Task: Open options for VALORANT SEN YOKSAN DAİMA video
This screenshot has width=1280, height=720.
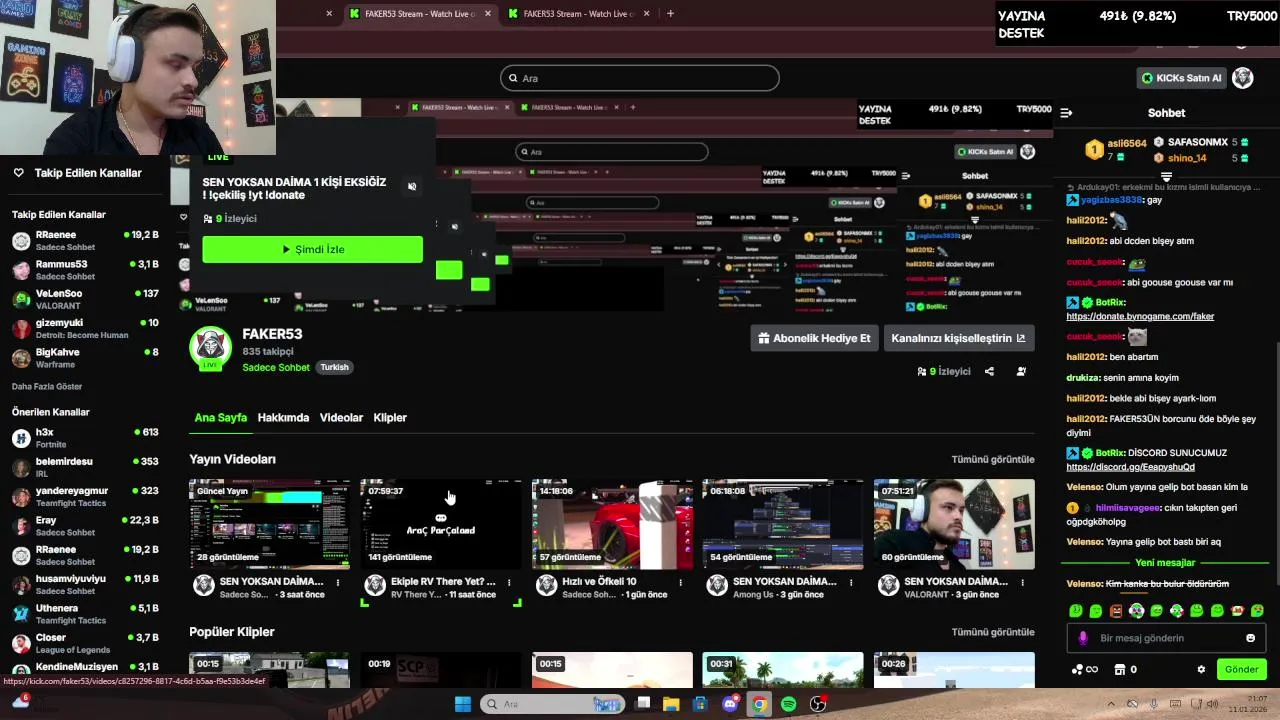Action: pos(1023,582)
